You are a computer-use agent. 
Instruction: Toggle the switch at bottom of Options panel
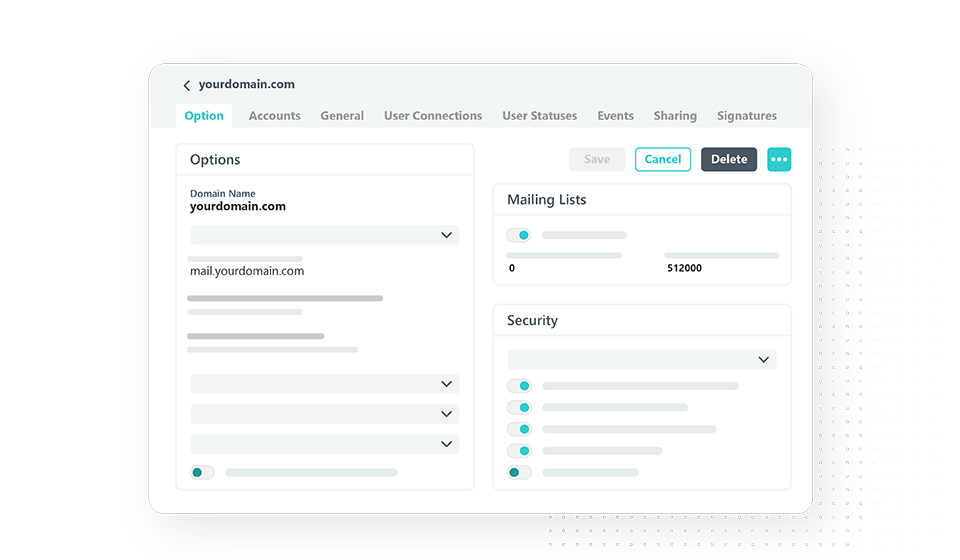(202, 472)
